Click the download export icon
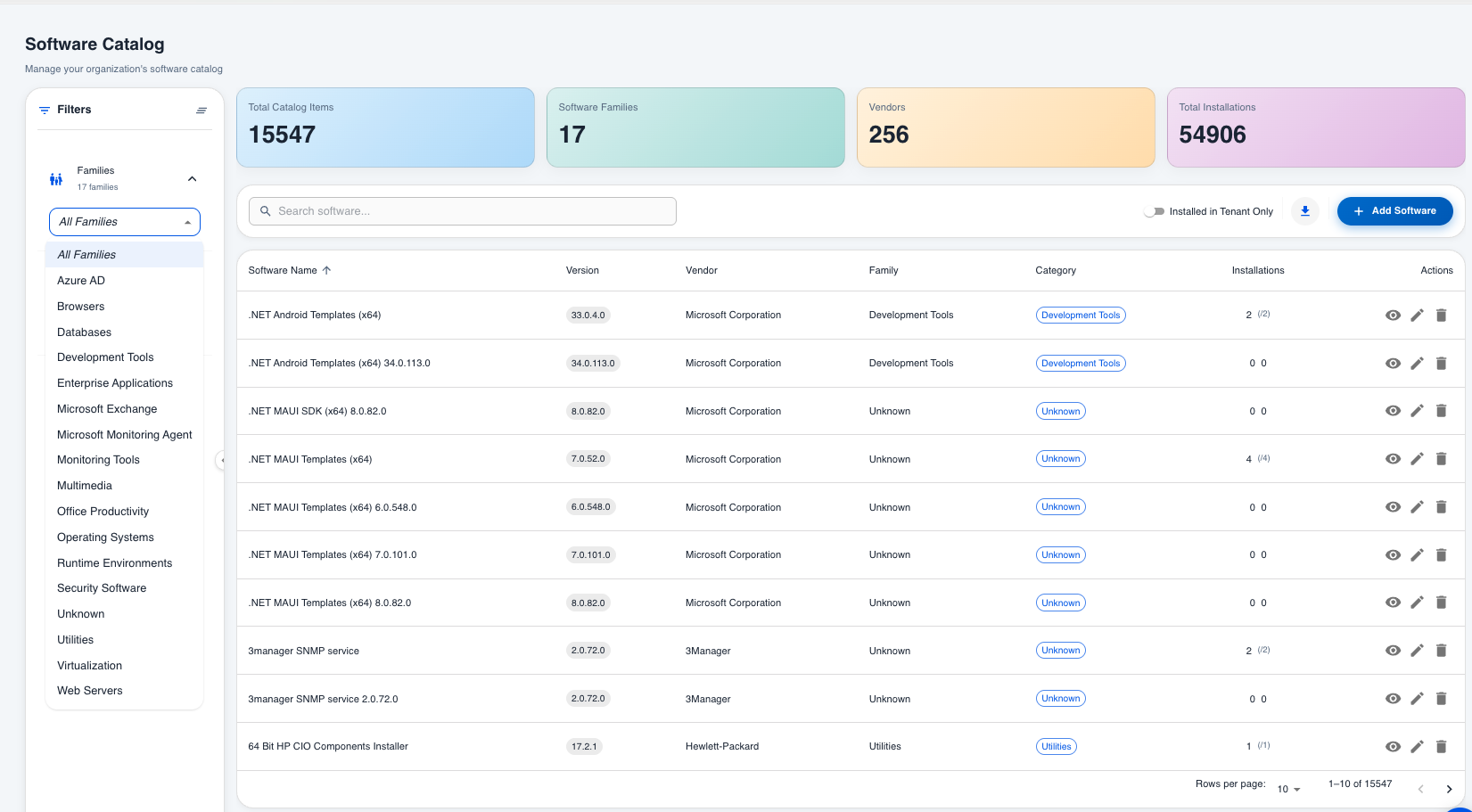The image size is (1472, 812). point(1304,211)
